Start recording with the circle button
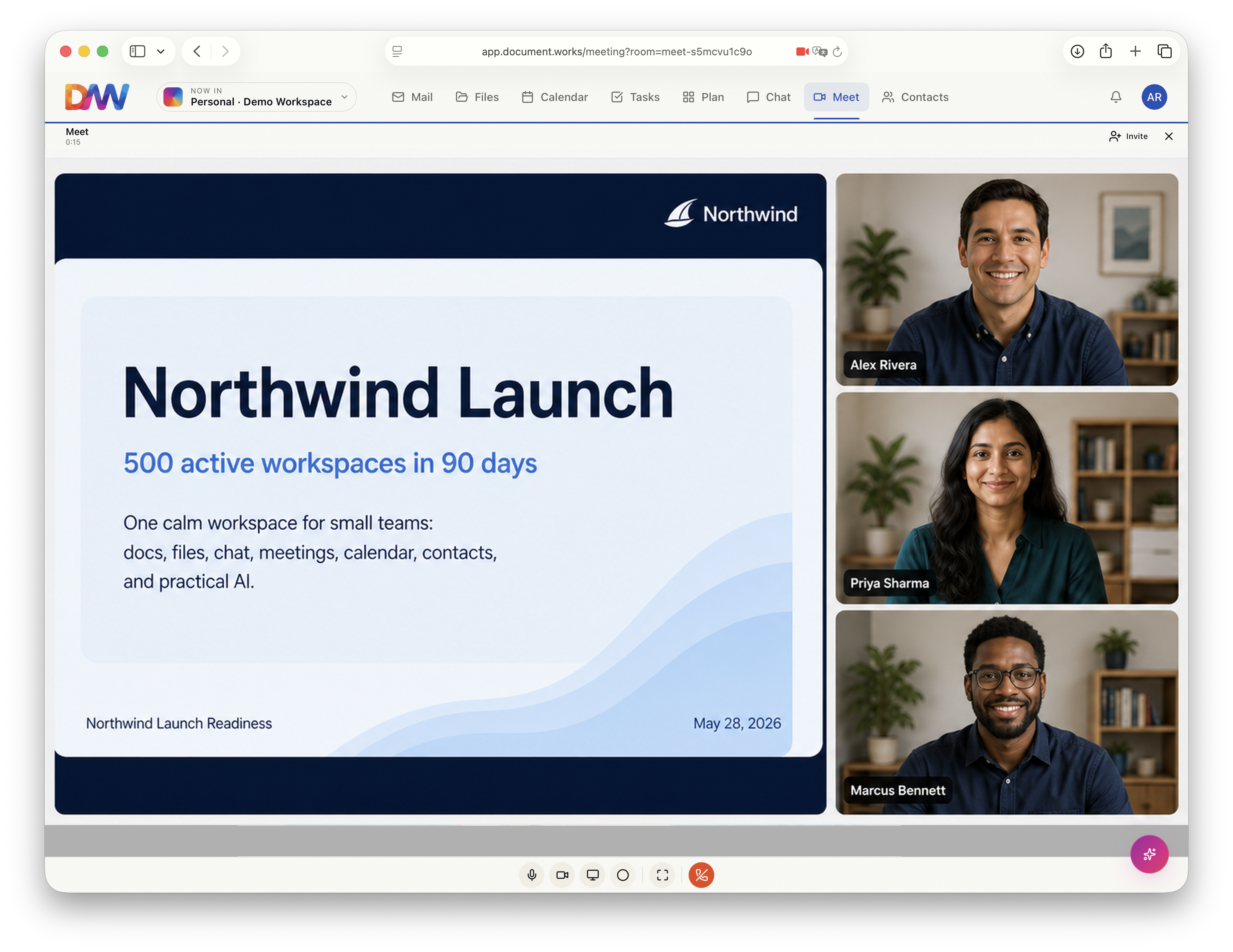This screenshot has height=952, width=1233. coord(623,875)
